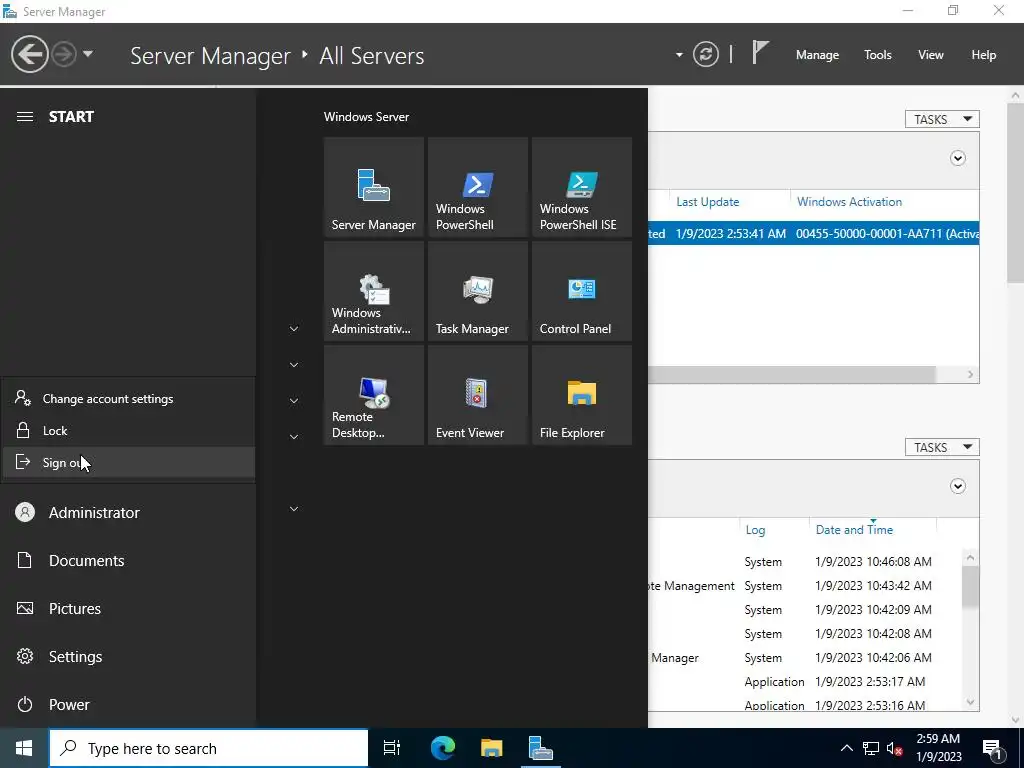Sort by the Windows Activation column header
Viewport: 1024px width, 768px height.
tap(849, 202)
